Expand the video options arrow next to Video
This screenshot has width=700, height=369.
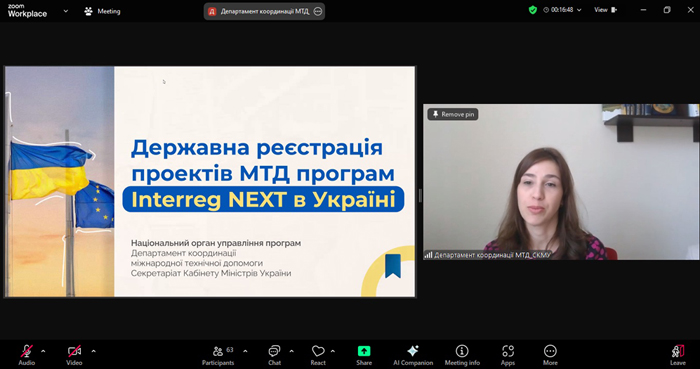93,351
